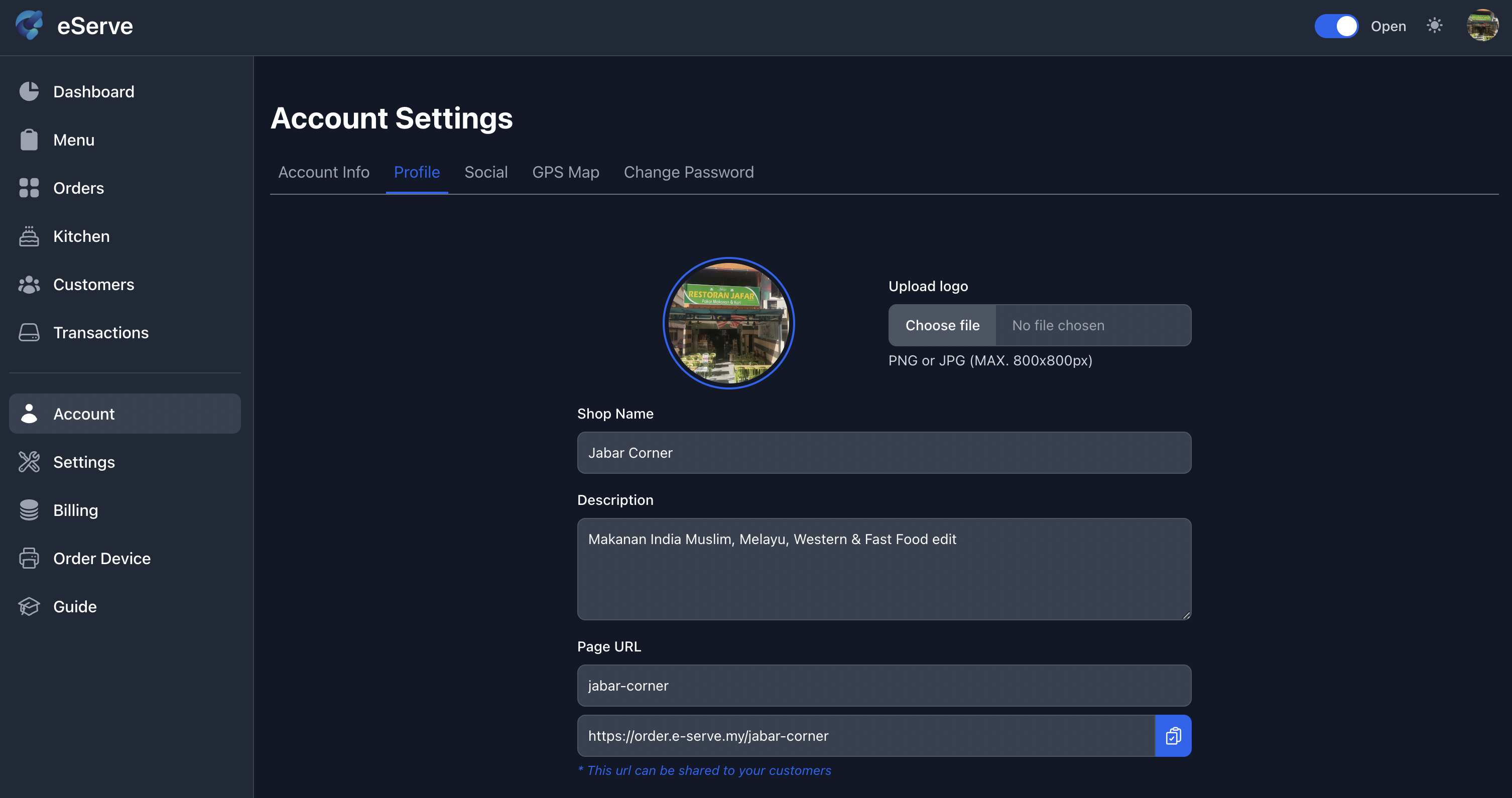The height and width of the screenshot is (798, 1512).
Task: Open the Guide section
Action: click(x=74, y=606)
